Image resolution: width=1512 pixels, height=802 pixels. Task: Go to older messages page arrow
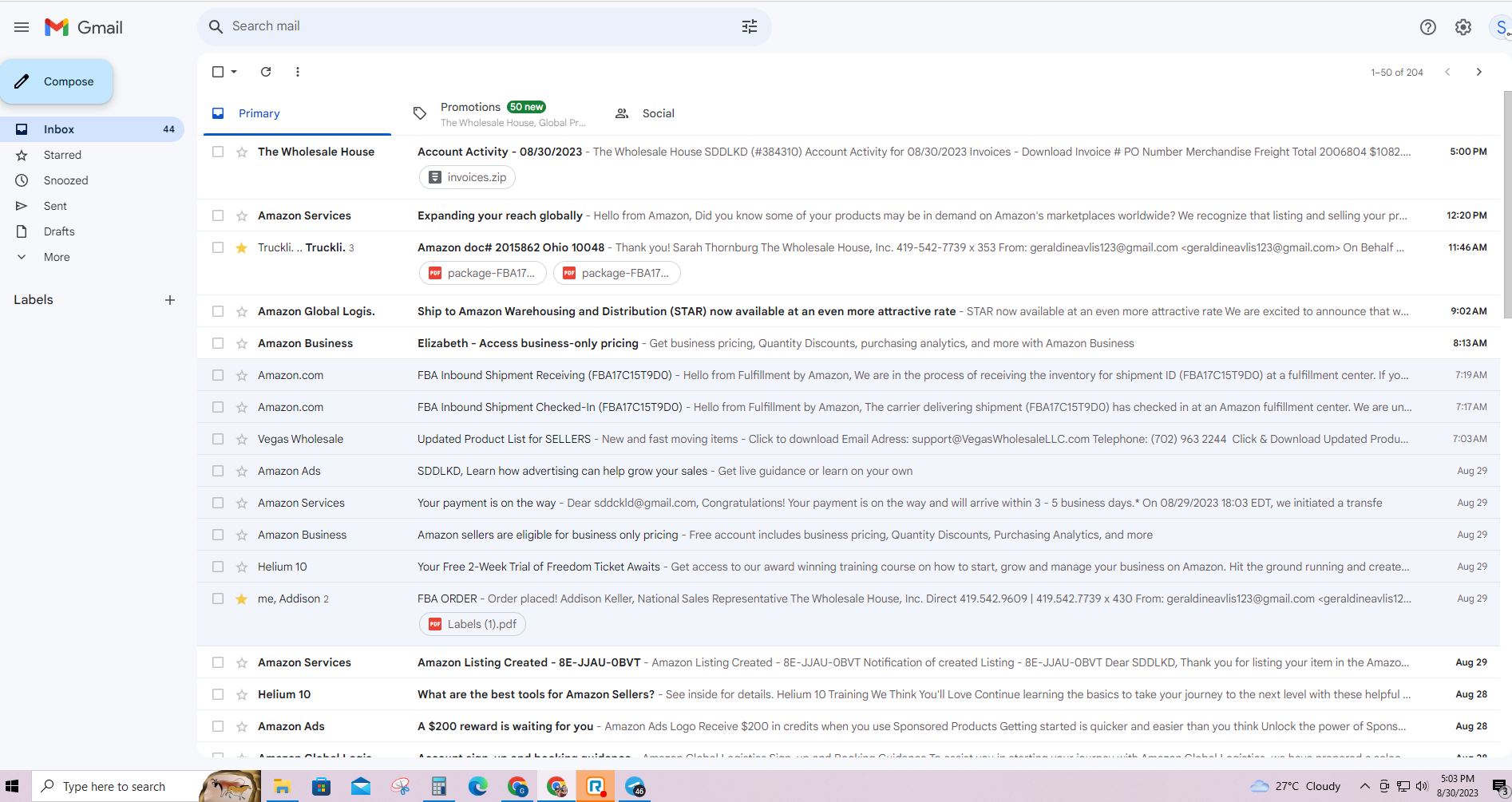coord(1478,72)
